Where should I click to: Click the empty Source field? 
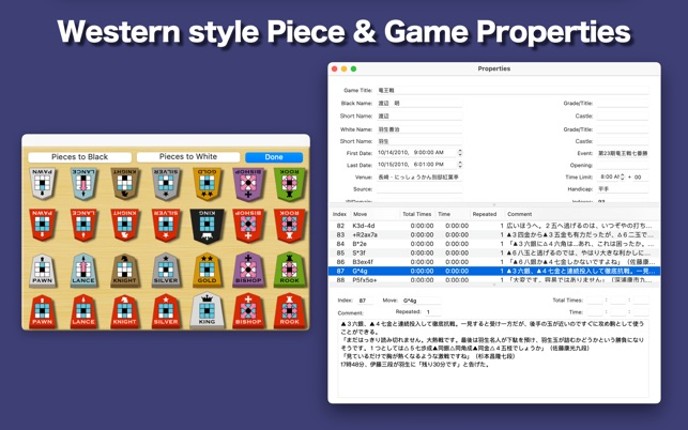pyautogui.click(x=419, y=189)
